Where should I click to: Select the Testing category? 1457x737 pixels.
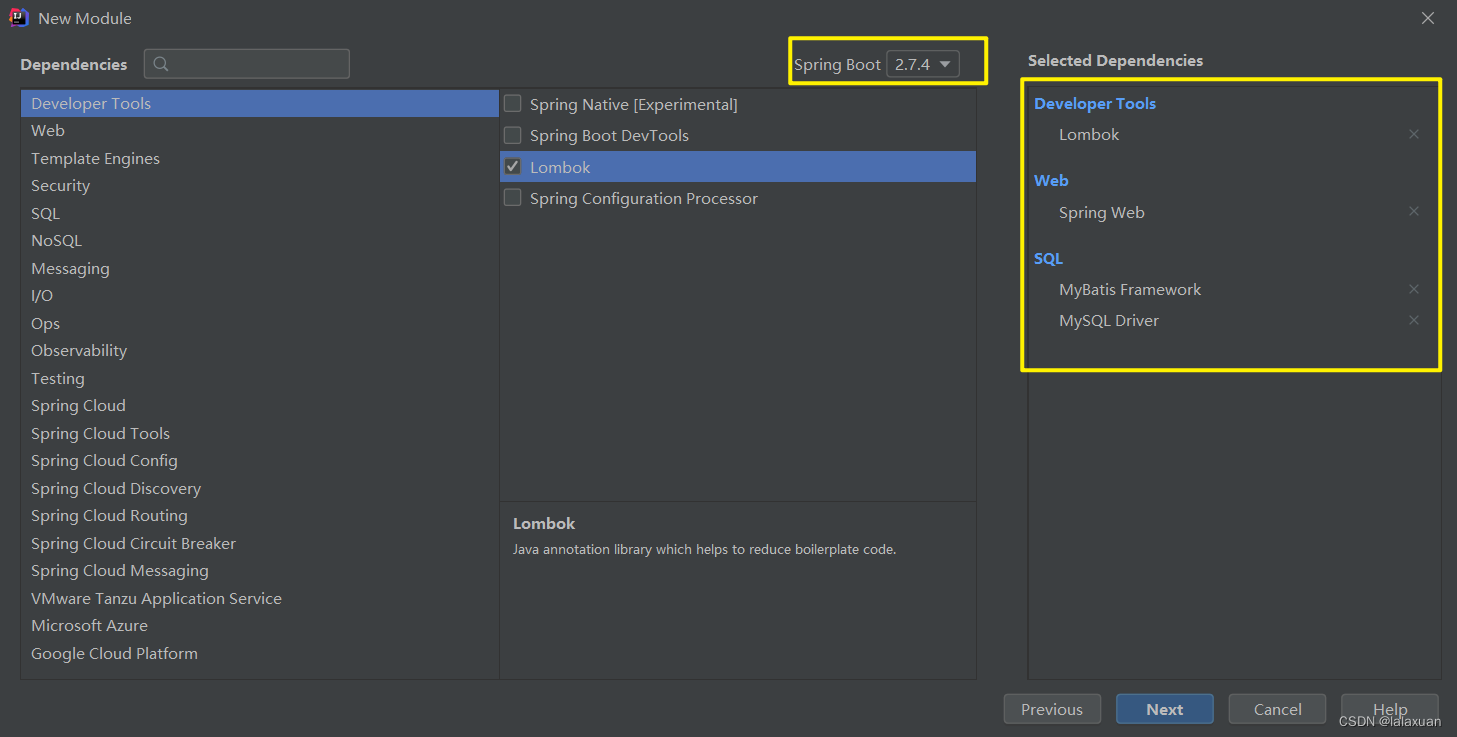(x=260, y=378)
